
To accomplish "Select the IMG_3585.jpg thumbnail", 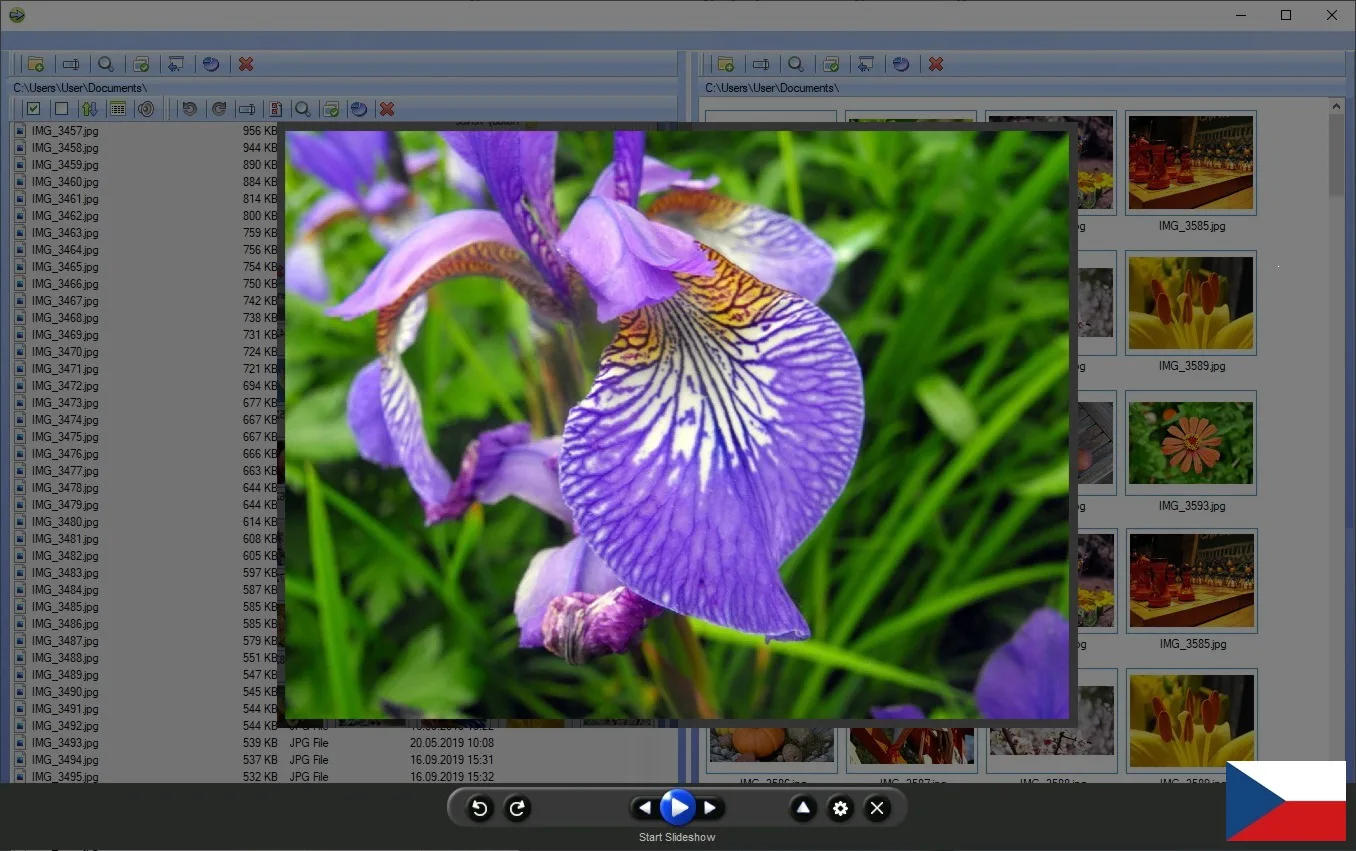I will 1190,163.
